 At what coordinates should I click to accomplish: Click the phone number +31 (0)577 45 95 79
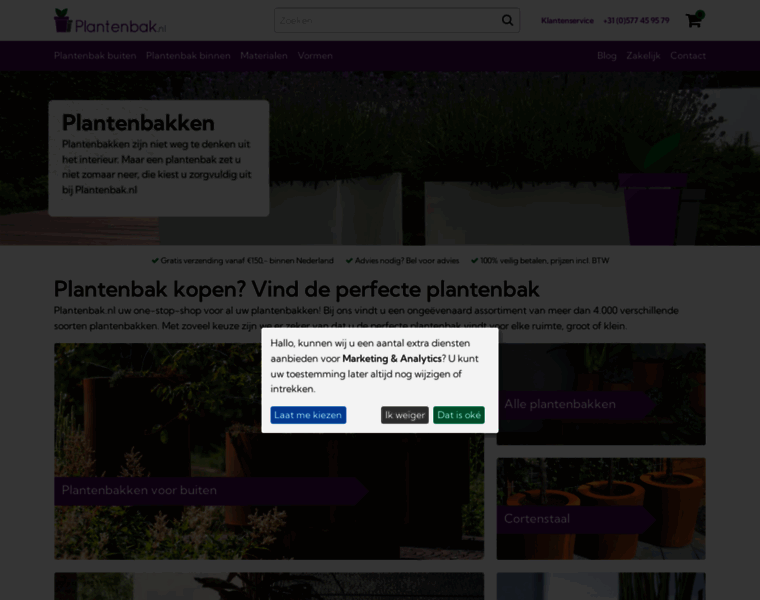click(636, 20)
